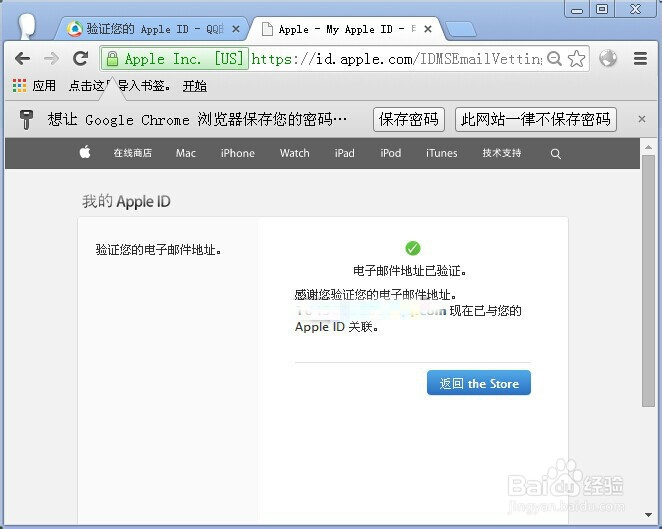This screenshot has width=662, height=529.
Task: Click the 我的 Apple ID heading
Action: tap(126, 201)
